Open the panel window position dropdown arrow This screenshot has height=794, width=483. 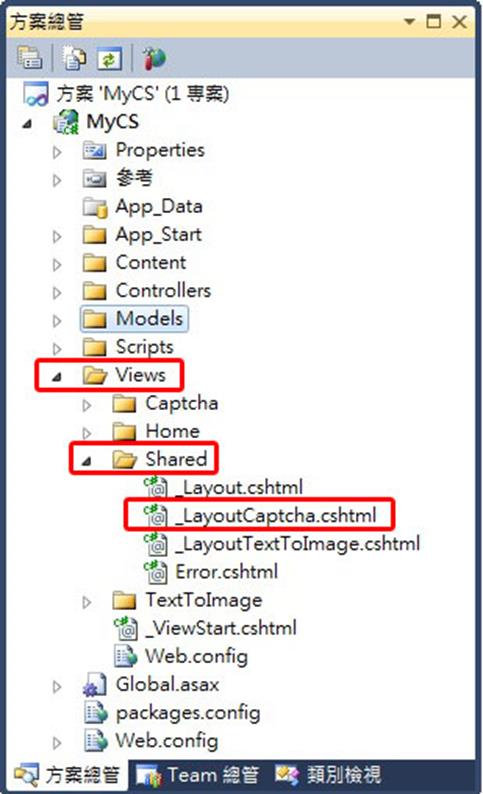[409, 21]
